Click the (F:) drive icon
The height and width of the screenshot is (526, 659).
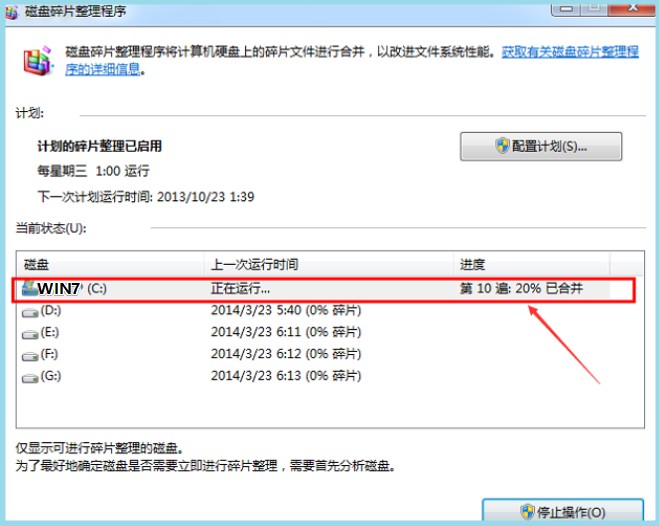pyautogui.click(x=30, y=356)
